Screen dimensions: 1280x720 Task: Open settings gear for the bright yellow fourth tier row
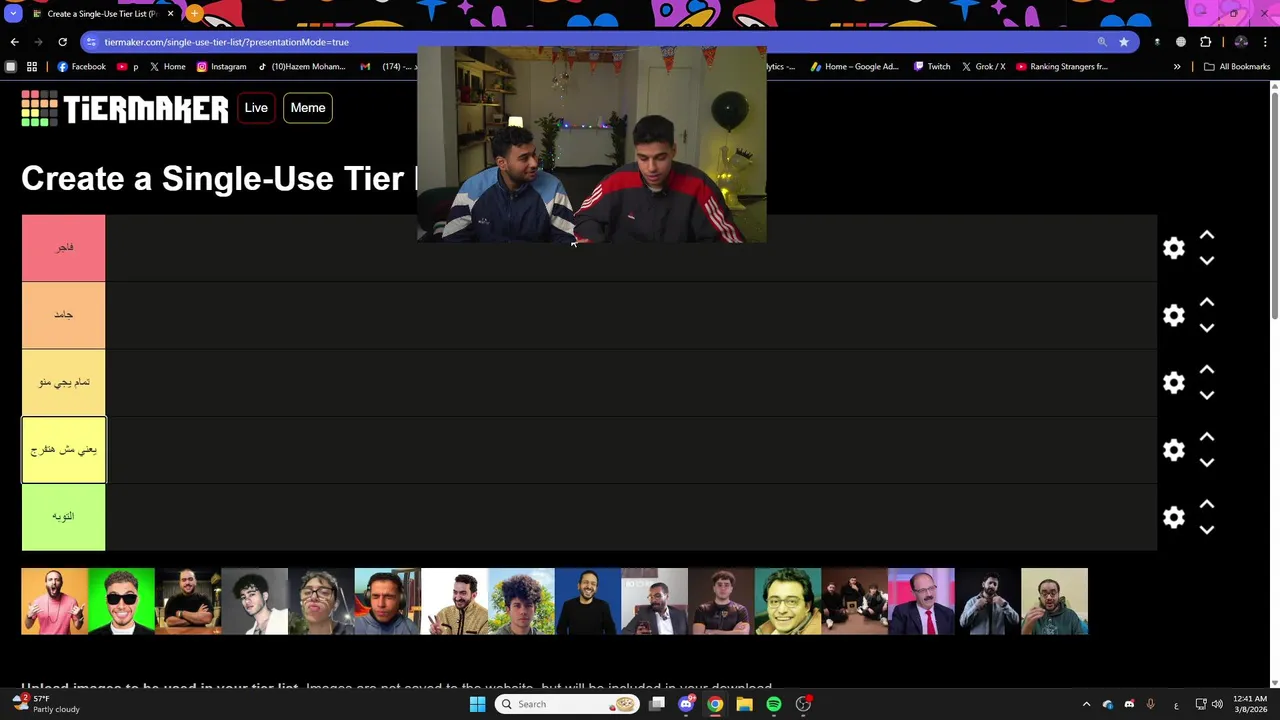tap(1174, 450)
